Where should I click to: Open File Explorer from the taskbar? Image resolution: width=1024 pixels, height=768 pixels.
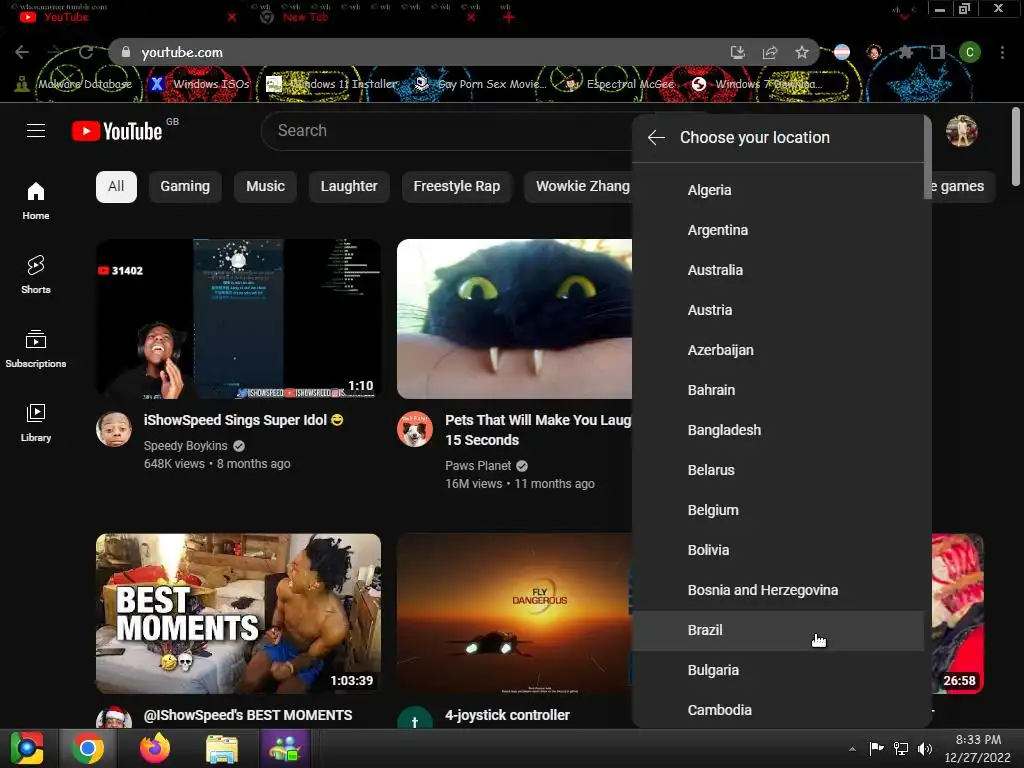click(x=221, y=748)
